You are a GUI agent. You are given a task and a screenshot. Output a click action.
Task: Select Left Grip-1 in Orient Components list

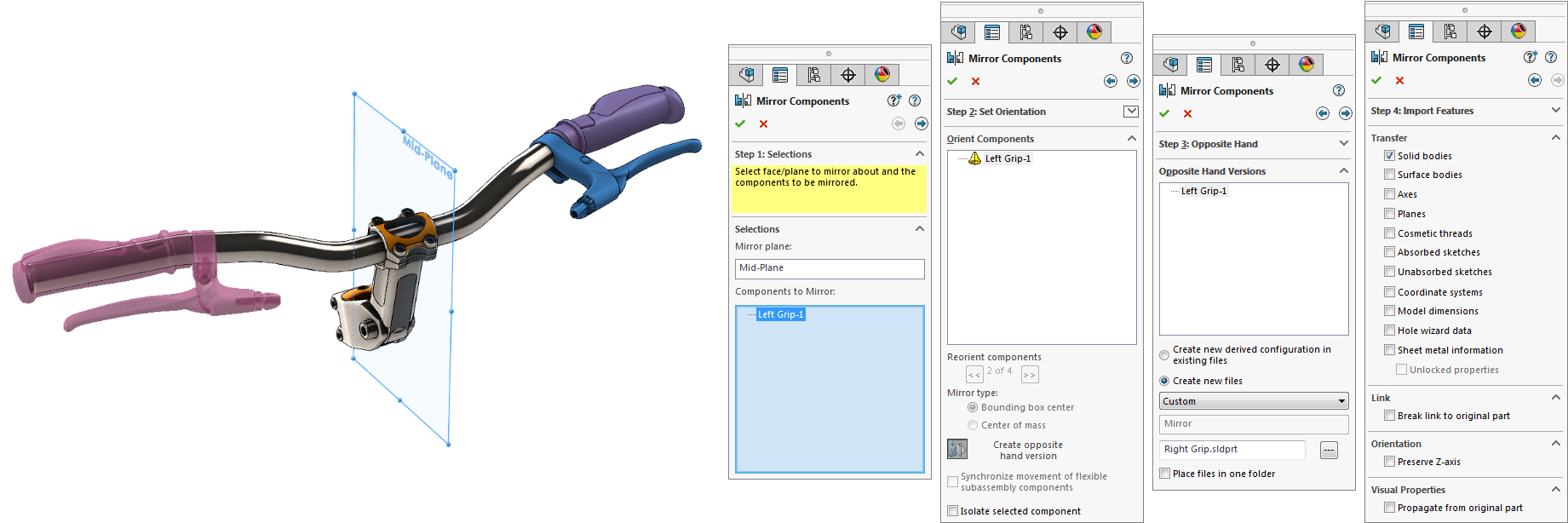(1008, 158)
